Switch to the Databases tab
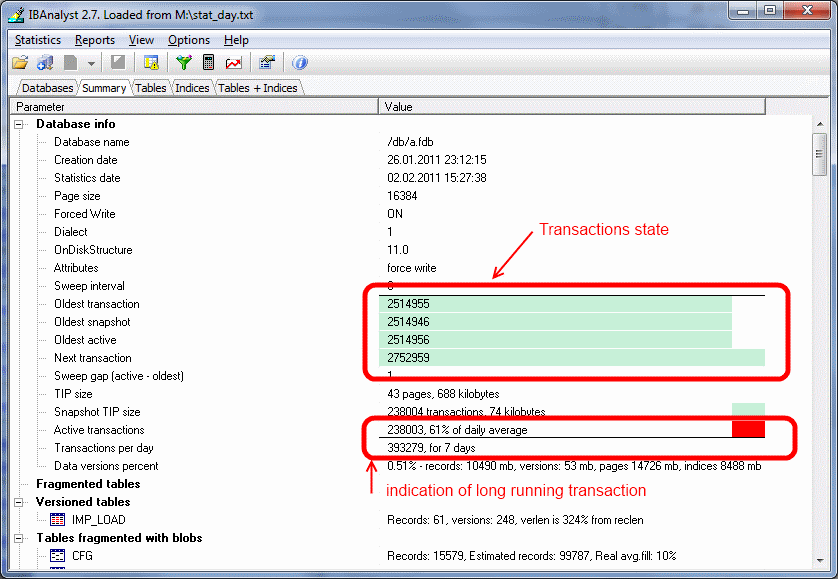Image resolution: width=838 pixels, height=579 pixels. 47,88
